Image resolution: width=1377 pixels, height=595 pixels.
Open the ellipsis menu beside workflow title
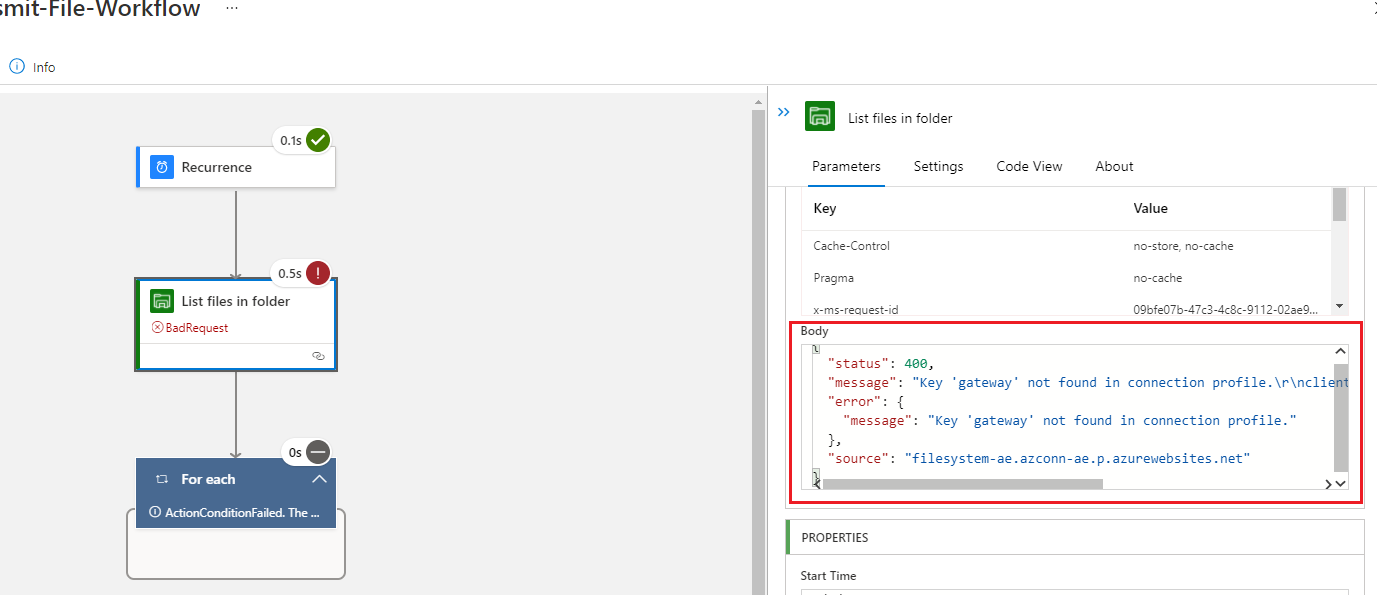pyautogui.click(x=232, y=8)
